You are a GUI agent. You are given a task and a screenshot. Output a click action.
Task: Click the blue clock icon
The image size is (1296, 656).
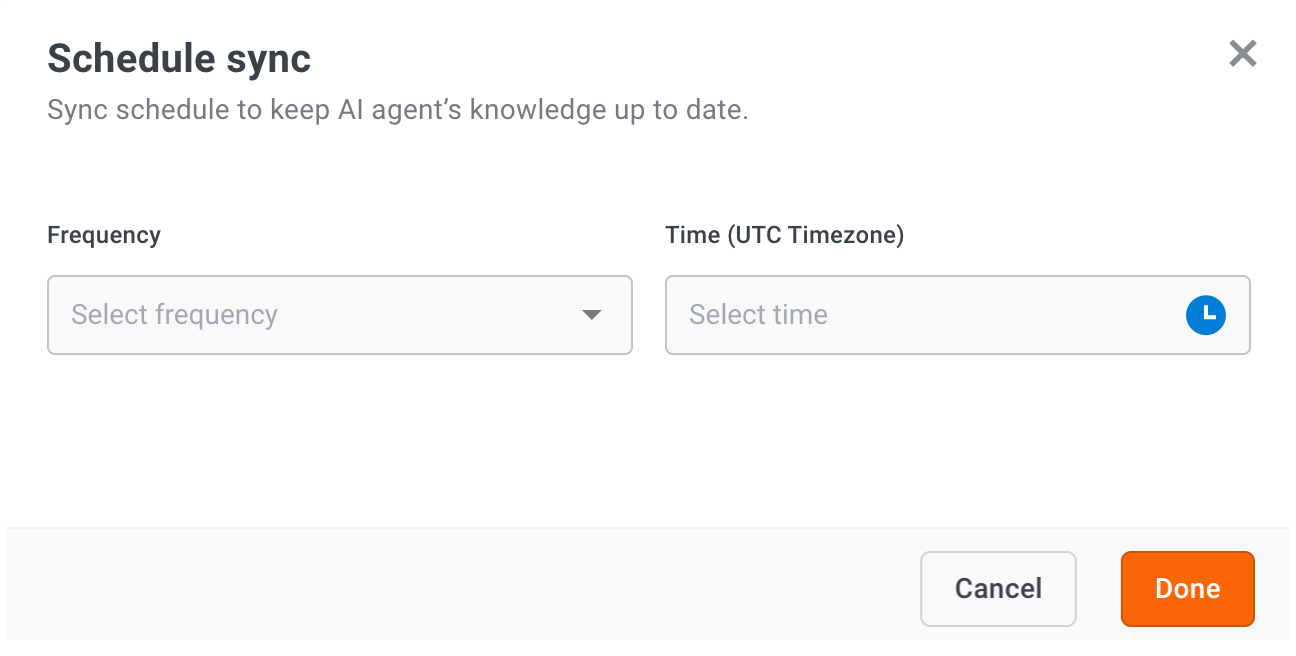[x=1206, y=315]
